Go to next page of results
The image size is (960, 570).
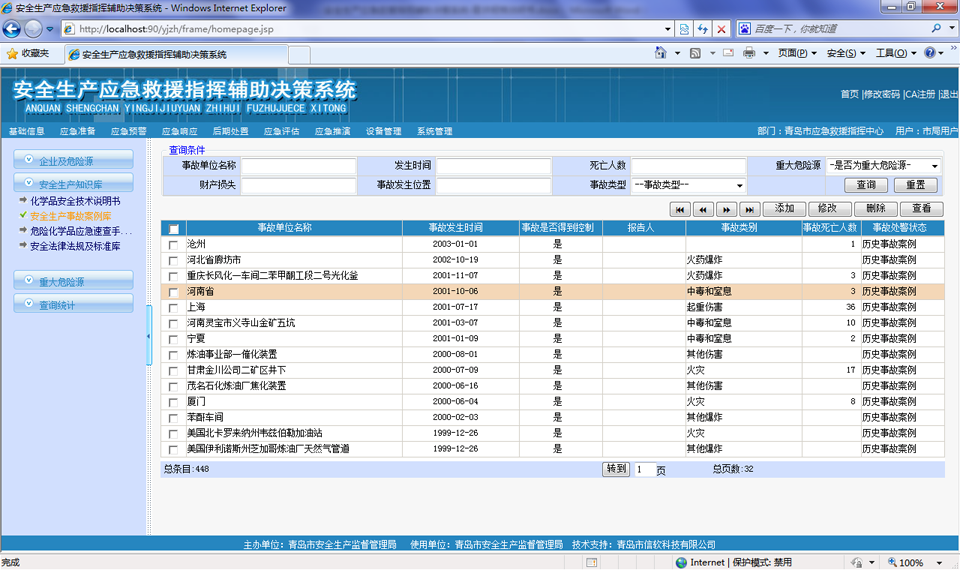(727, 209)
